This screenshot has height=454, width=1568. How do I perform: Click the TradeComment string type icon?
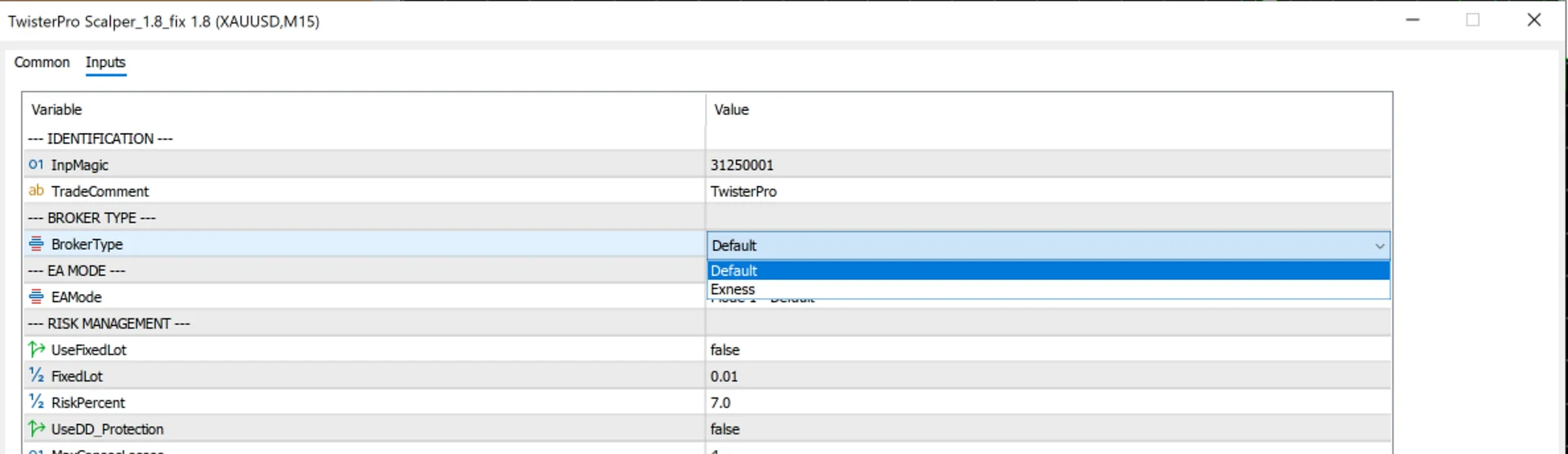(x=36, y=190)
